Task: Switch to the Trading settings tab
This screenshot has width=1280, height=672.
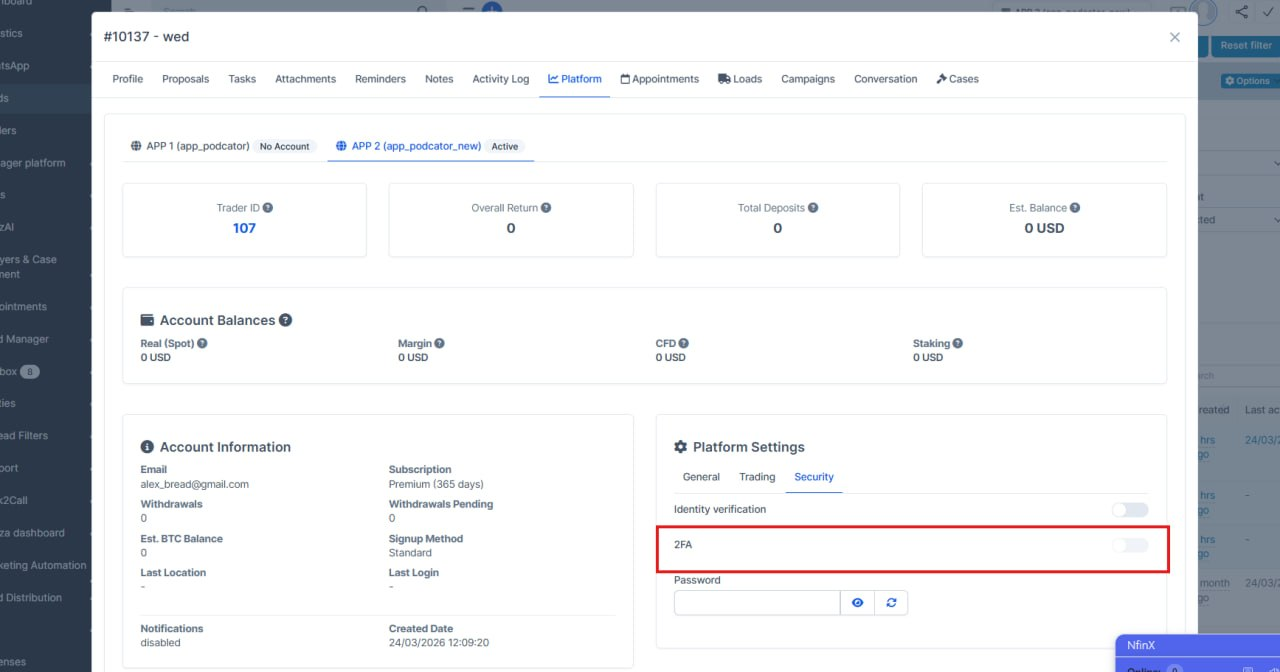Action: pos(757,477)
